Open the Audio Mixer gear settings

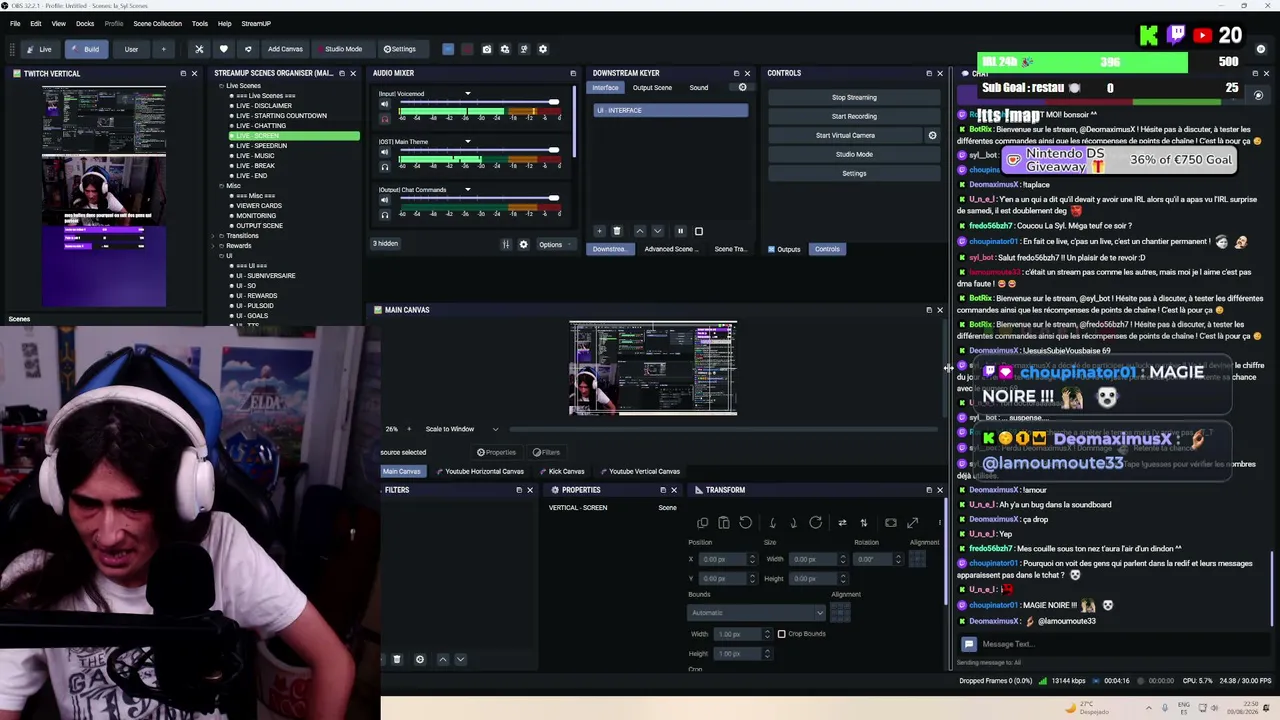(523, 245)
